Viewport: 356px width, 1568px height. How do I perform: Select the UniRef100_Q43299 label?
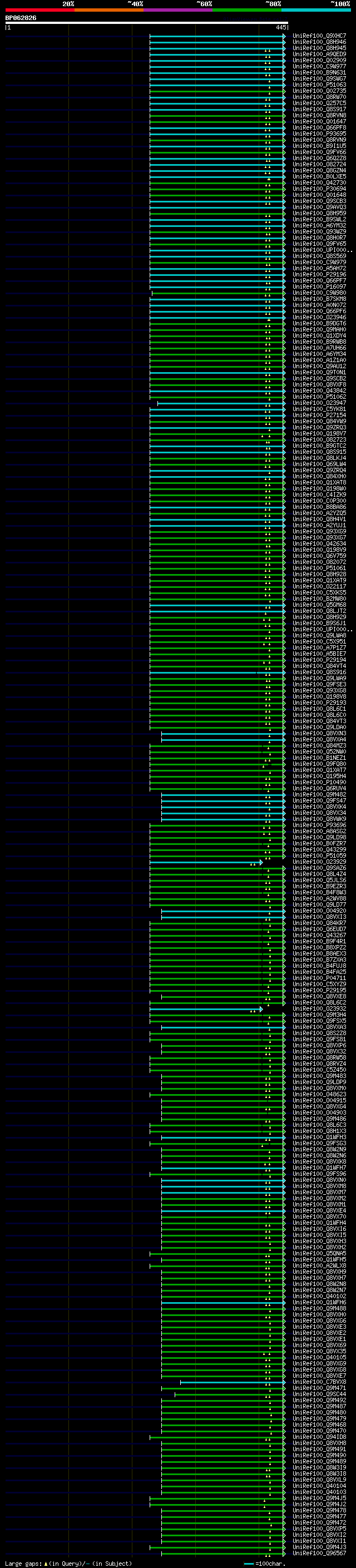click(x=319, y=850)
